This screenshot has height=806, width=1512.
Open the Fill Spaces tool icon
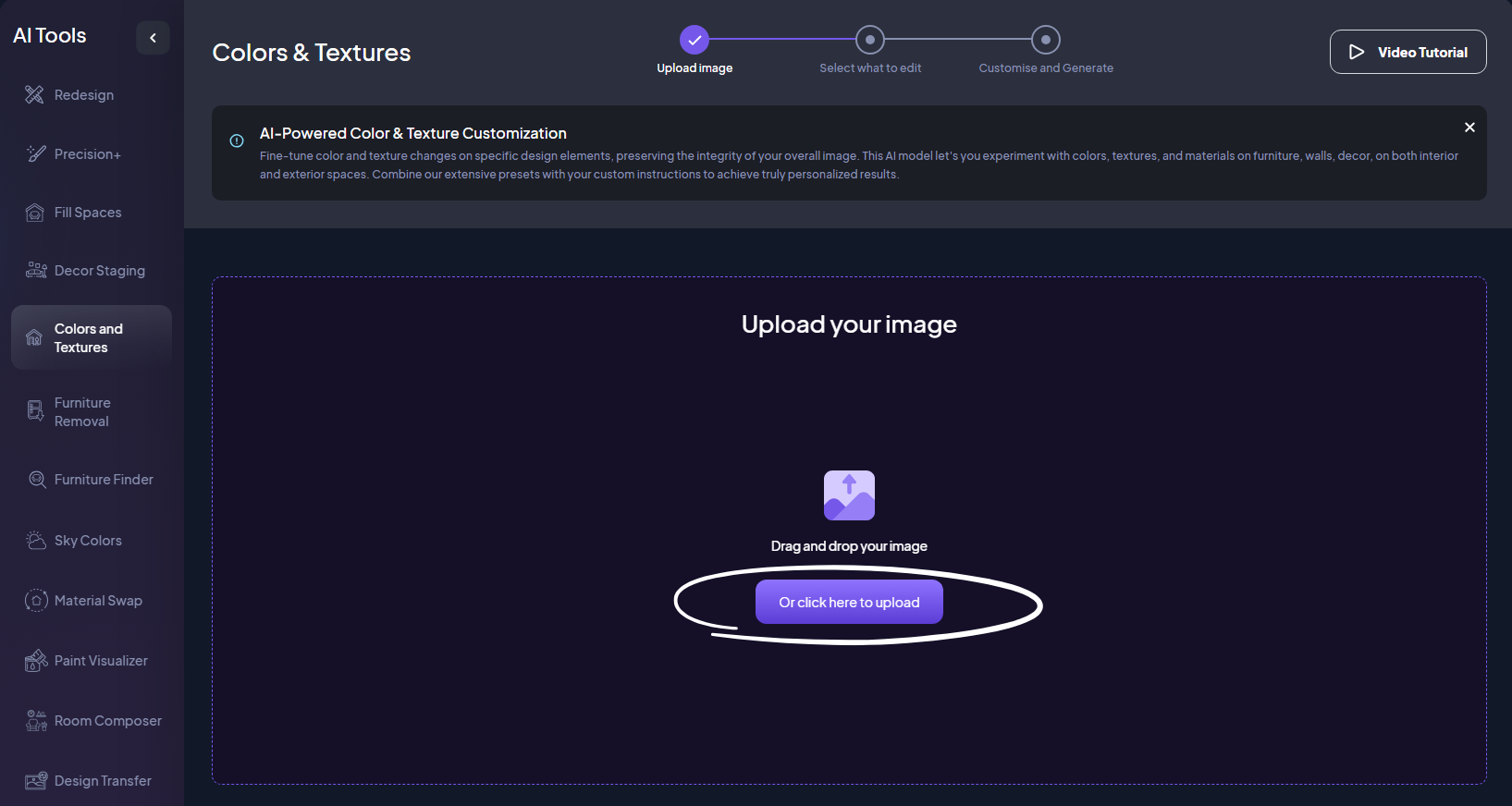[x=35, y=213]
